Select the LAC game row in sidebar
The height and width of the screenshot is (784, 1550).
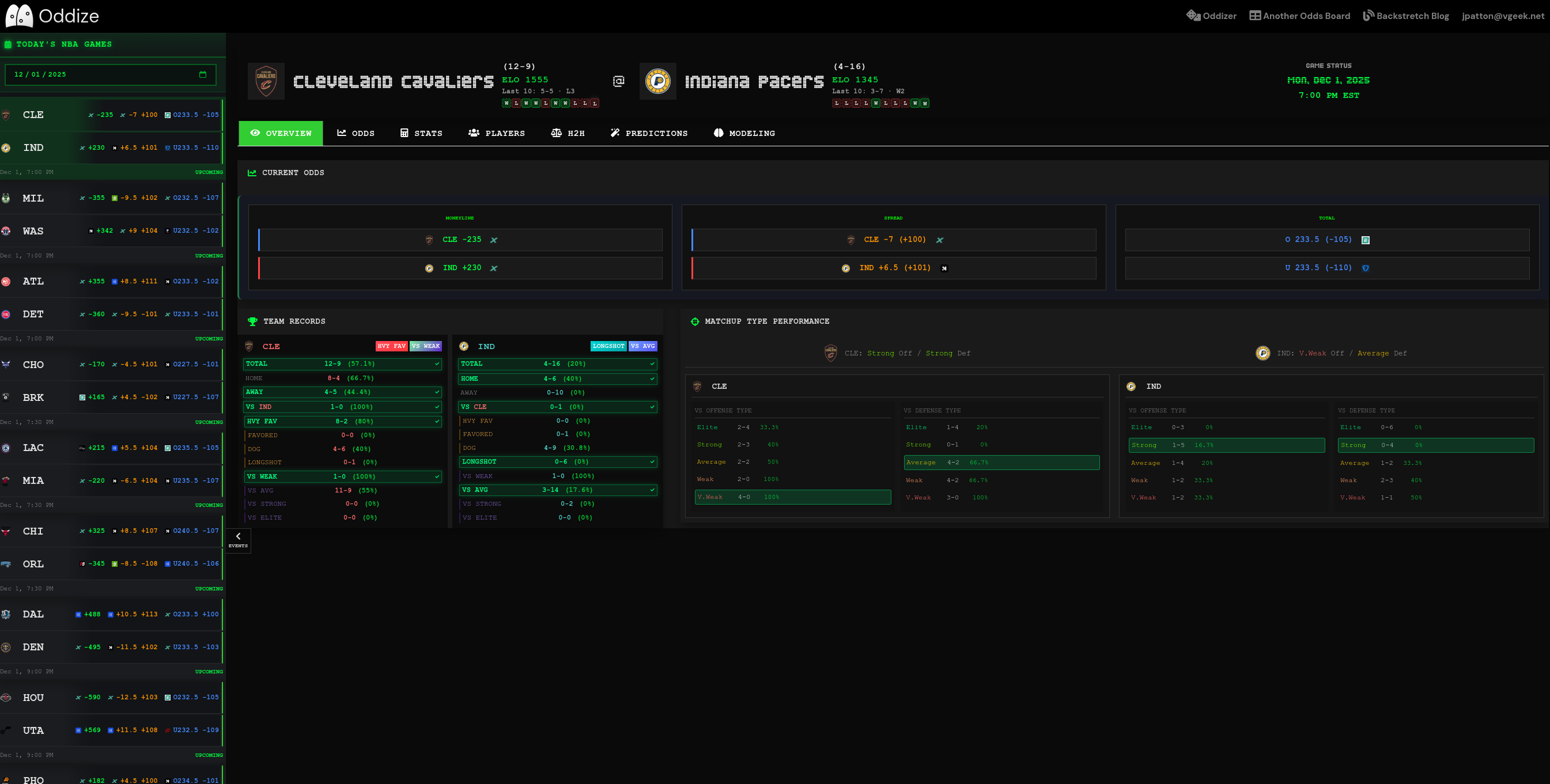pos(111,448)
